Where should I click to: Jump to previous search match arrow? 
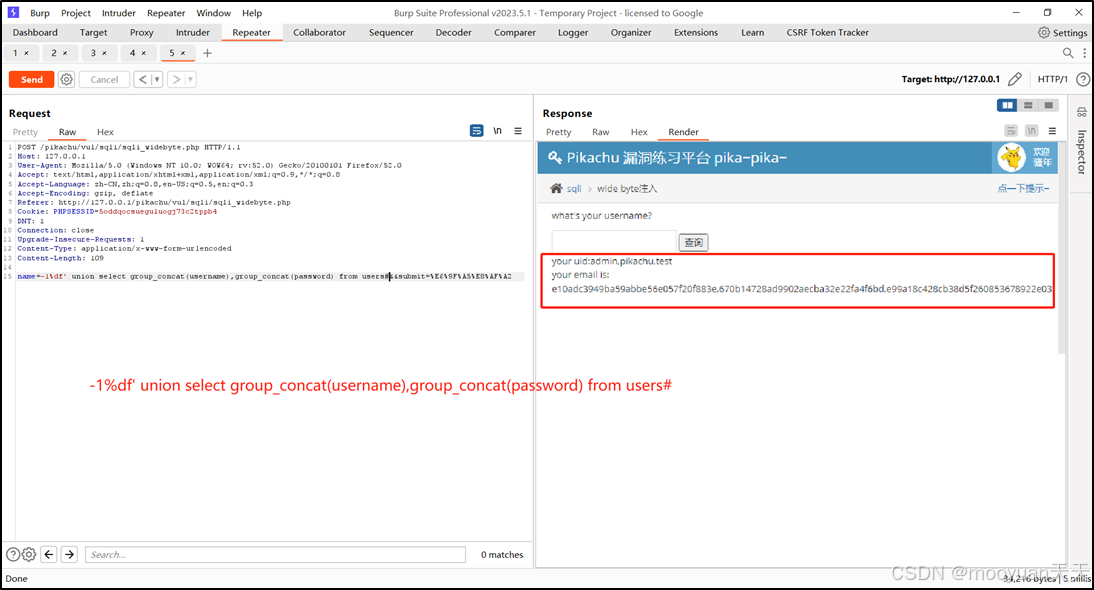(x=49, y=554)
